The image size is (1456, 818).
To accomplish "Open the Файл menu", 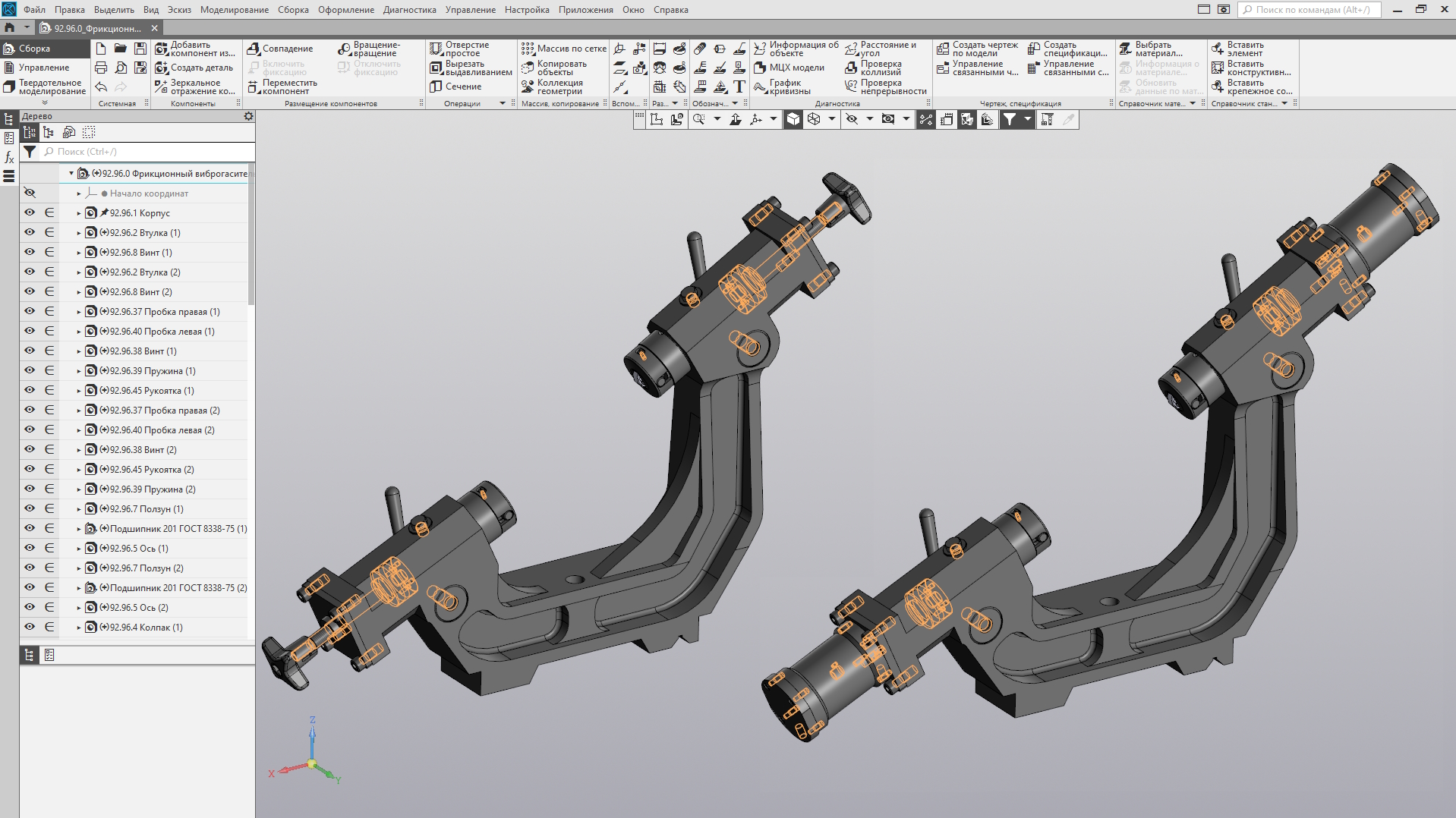I will point(34,10).
